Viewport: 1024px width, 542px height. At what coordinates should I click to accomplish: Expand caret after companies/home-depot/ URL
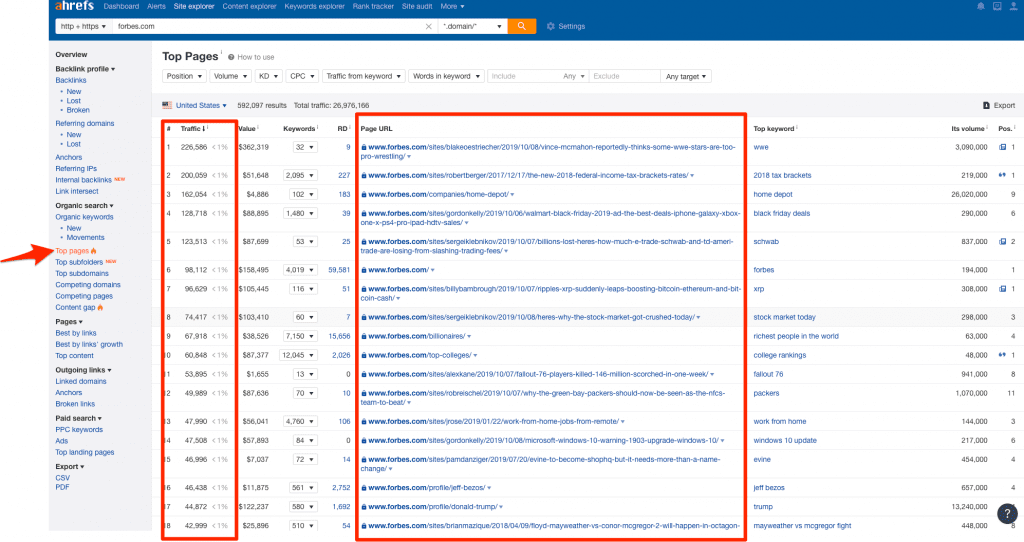point(512,195)
